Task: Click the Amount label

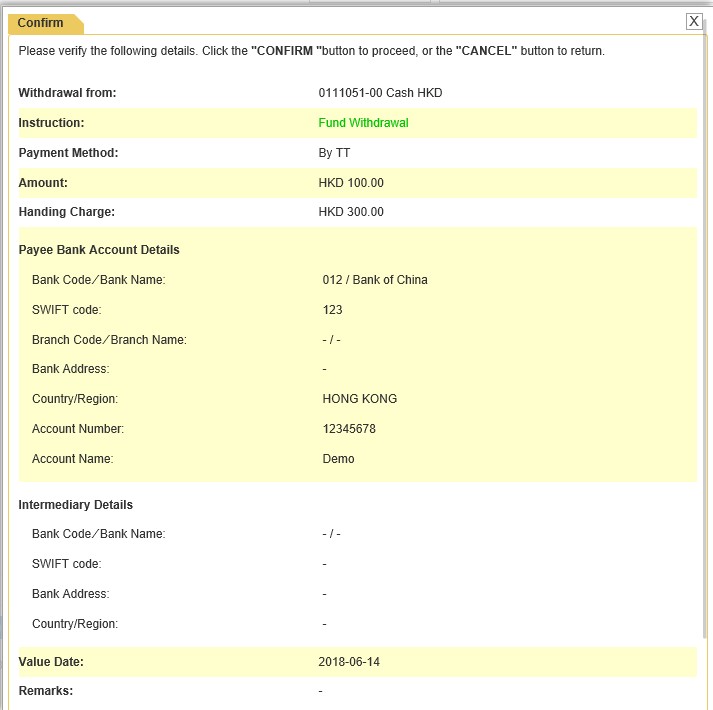Action: [43, 183]
